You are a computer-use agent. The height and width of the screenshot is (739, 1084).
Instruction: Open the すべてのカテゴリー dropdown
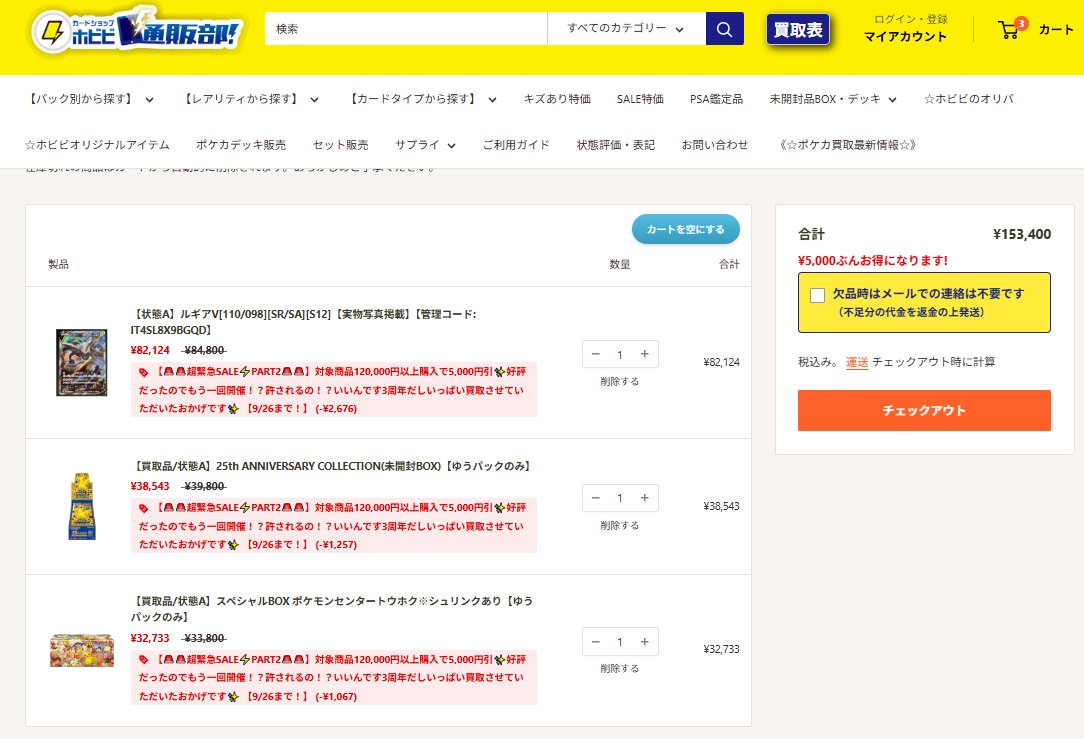pyautogui.click(x=626, y=28)
